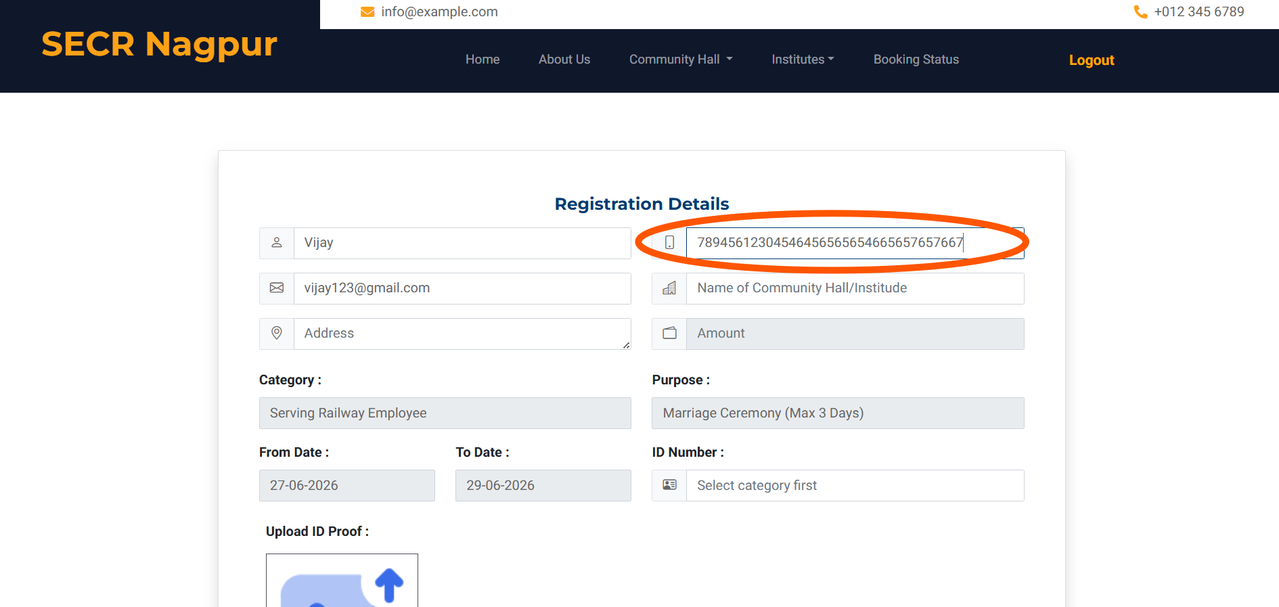Viewport: 1279px width, 607px height.
Task: Click the Name of Community Hall/Institude field
Action: tap(855, 288)
